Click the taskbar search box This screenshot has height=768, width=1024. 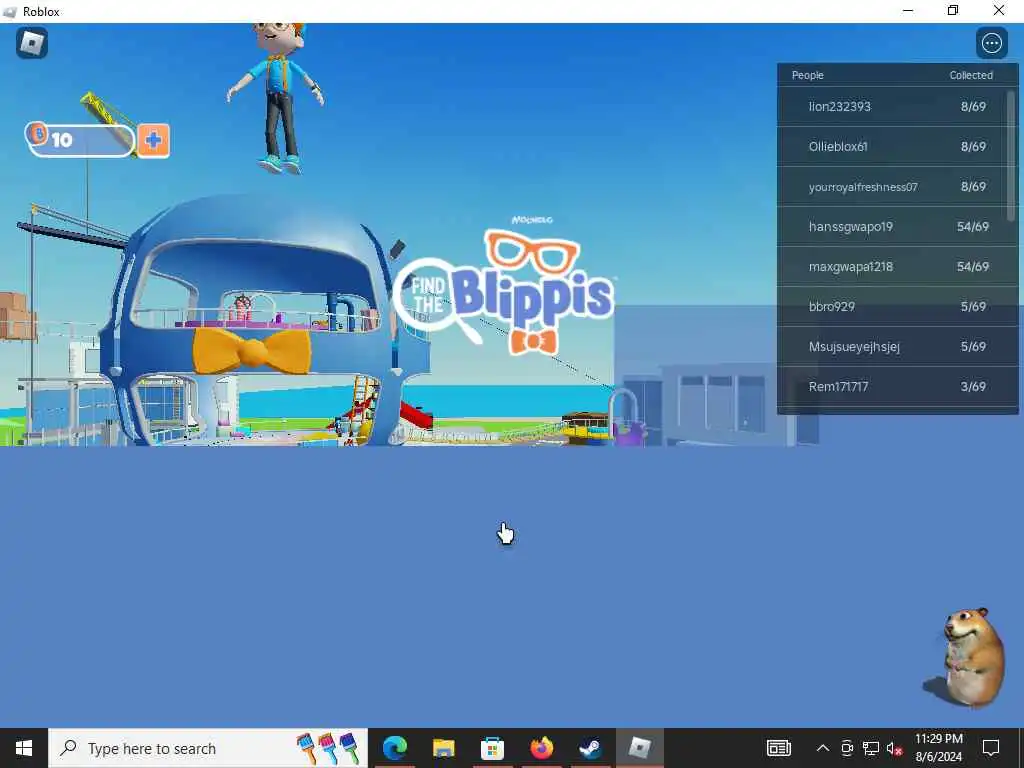click(x=208, y=748)
